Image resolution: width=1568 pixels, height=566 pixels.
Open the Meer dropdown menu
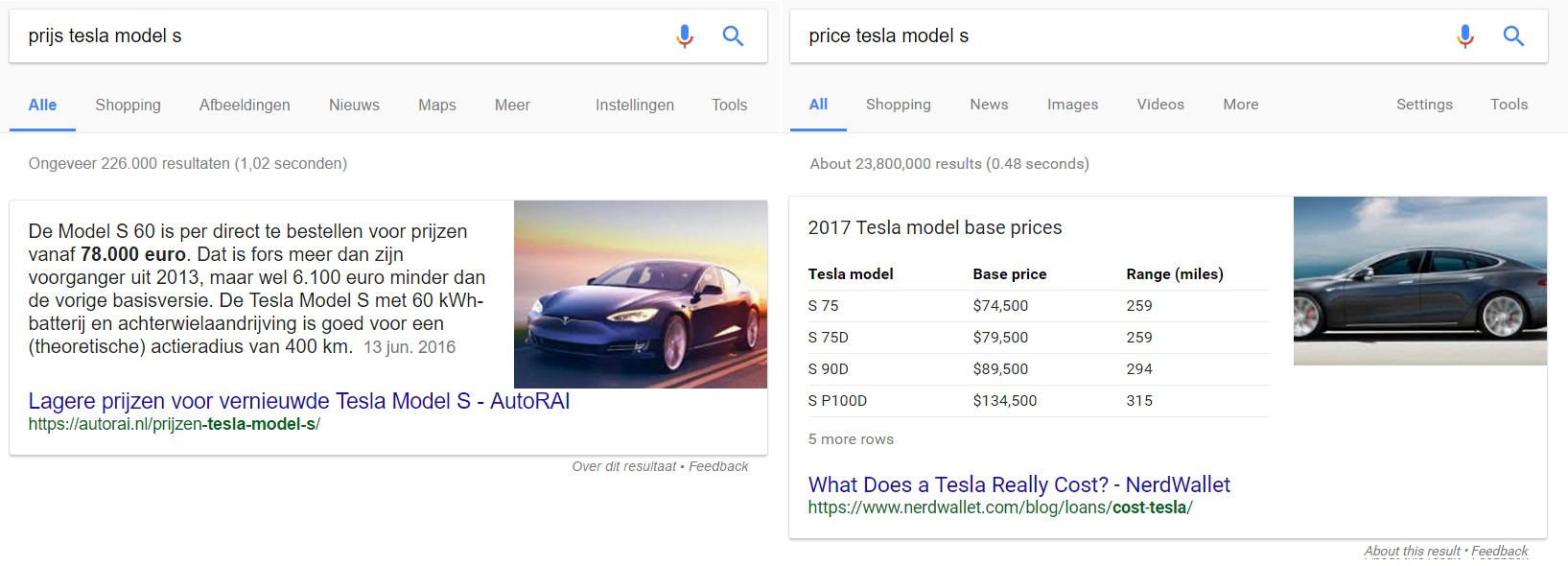coord(512,106)
